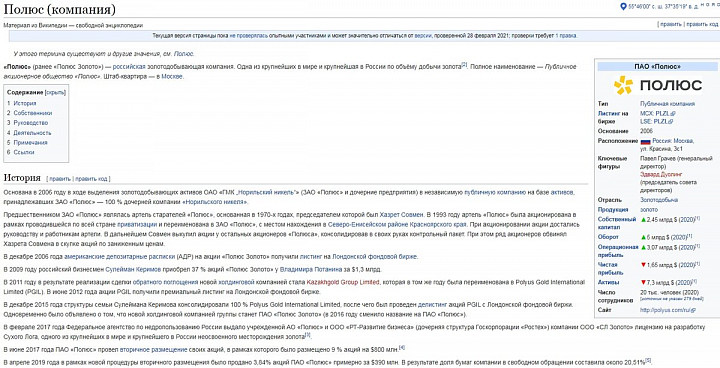Open 'Россия' link in infobox
The height and width of the screenshot is (368, 720).
click(x=662, y=141)
